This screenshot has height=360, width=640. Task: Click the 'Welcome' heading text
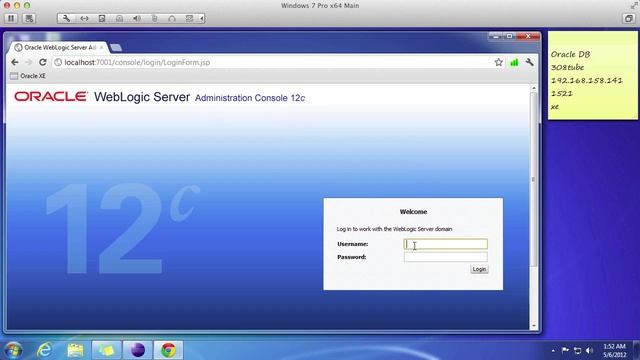coord(413,212)
